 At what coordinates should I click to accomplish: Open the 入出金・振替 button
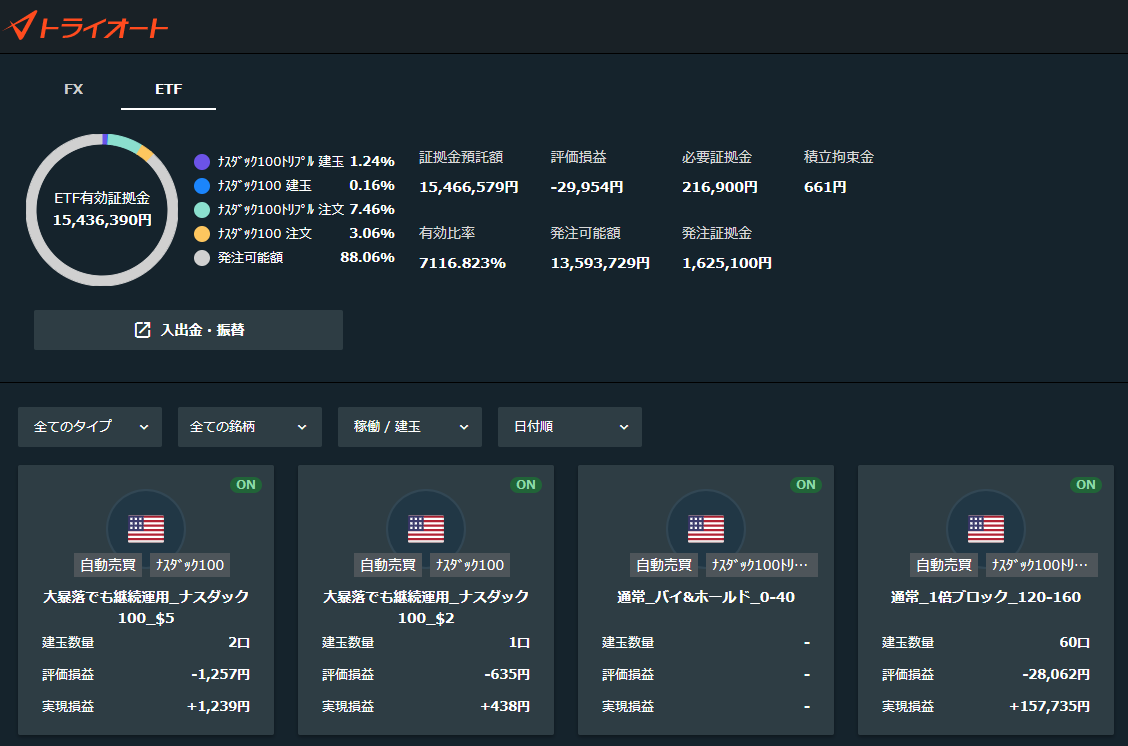188,330
